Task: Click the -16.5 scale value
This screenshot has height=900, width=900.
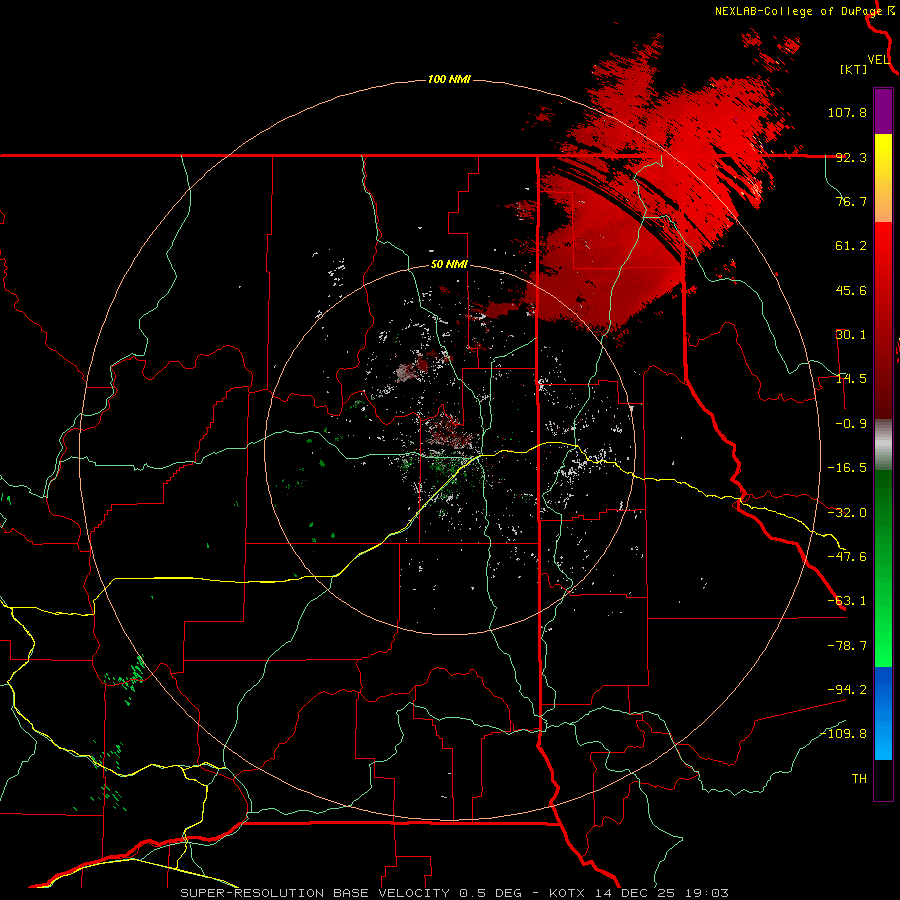Action: pyautogui.click(x=847, y=468)
